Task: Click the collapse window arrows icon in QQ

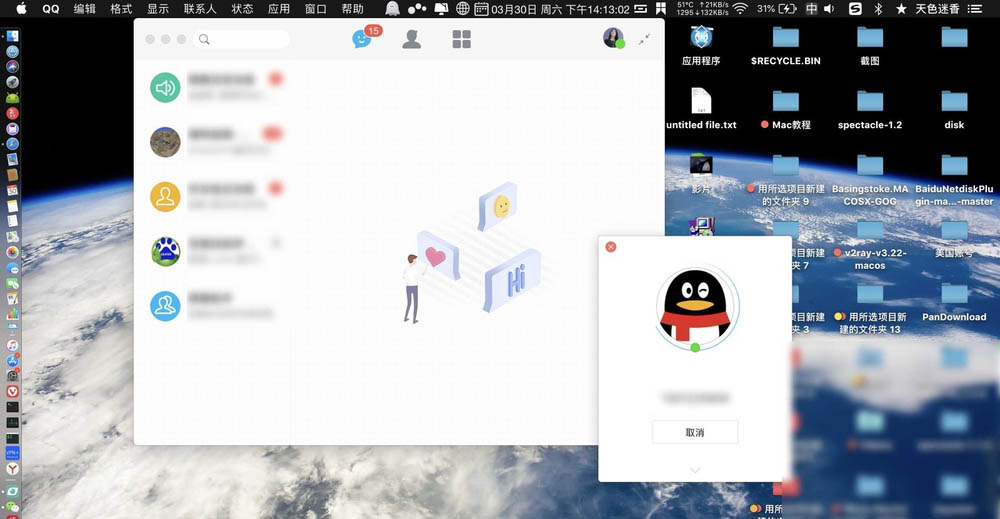Action: pyautogui.click(x=645, y=39)
